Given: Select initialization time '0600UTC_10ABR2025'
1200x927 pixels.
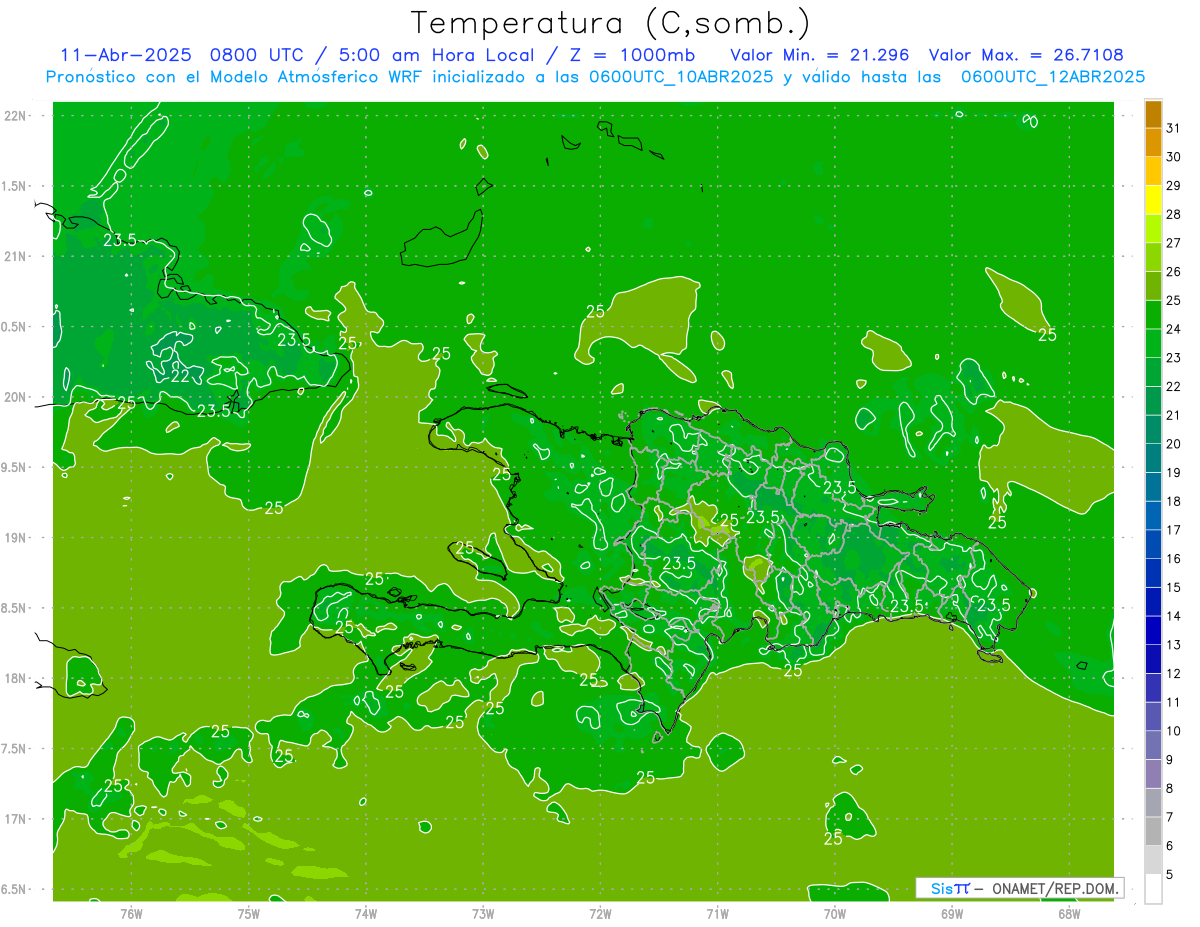Looking at the screenshot, I should [x=681, y=77].
